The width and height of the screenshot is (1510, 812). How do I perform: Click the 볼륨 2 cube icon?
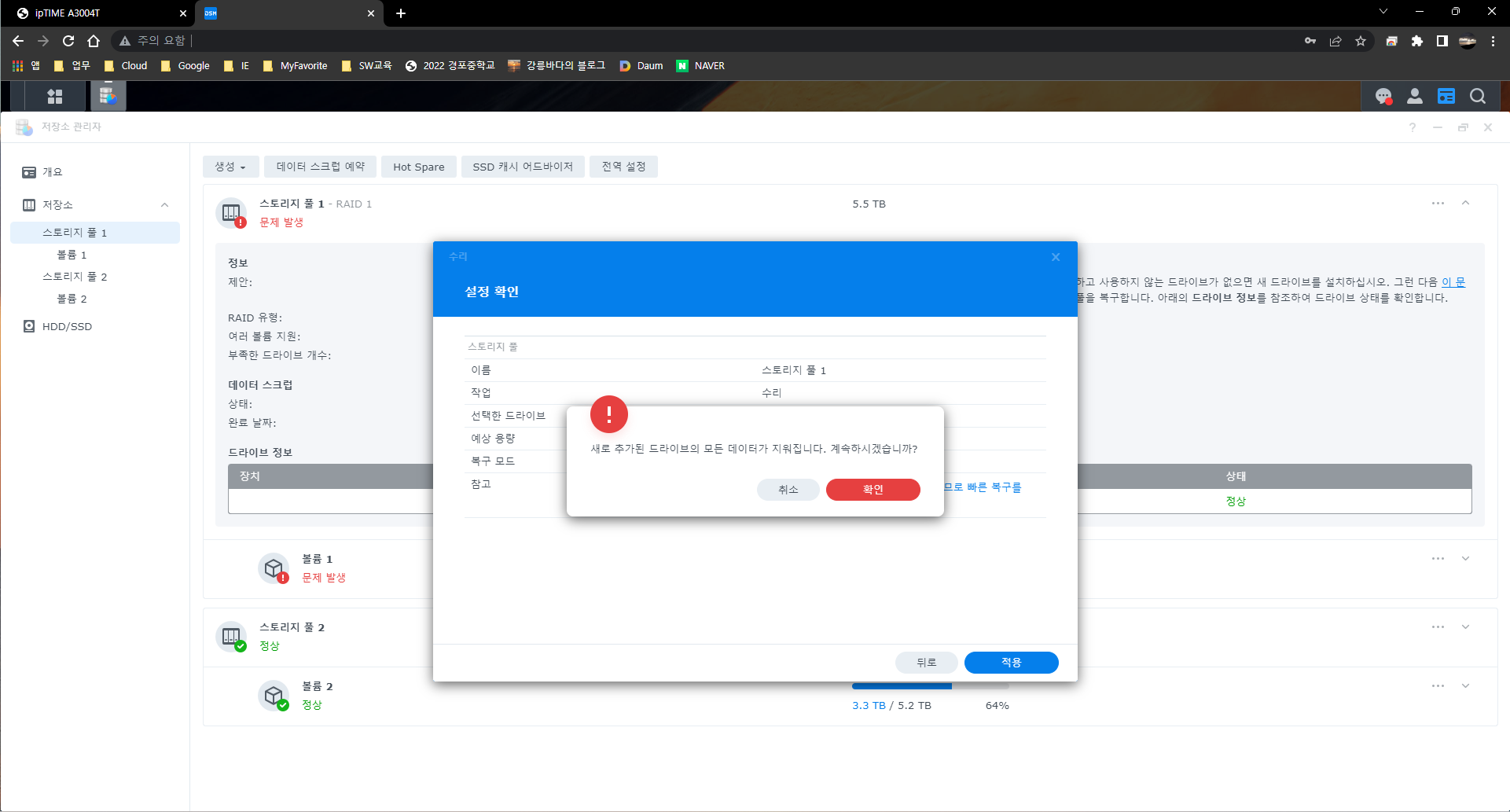point(274,696)
